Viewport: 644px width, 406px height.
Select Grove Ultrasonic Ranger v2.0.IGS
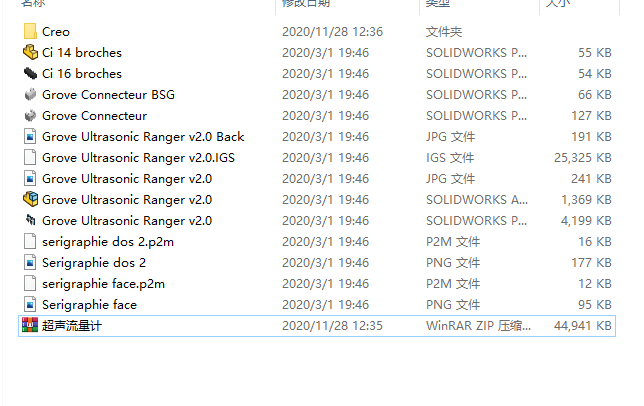(138, 158)
